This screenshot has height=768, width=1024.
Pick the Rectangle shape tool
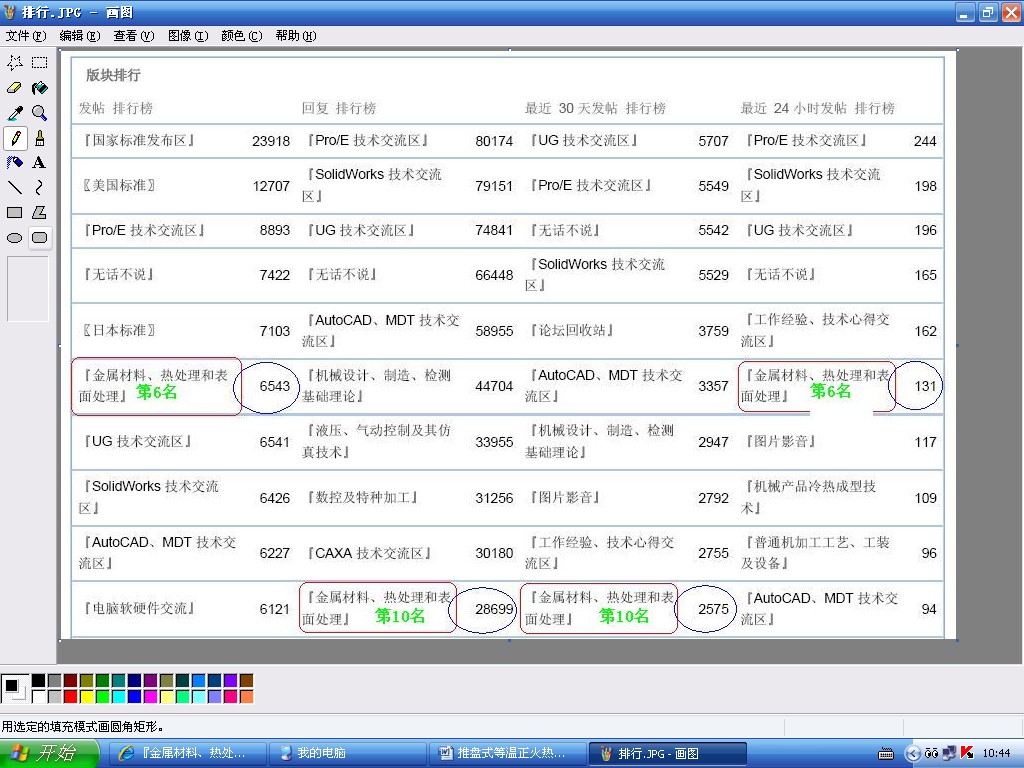pyautogui.click(x=14, y=212)
